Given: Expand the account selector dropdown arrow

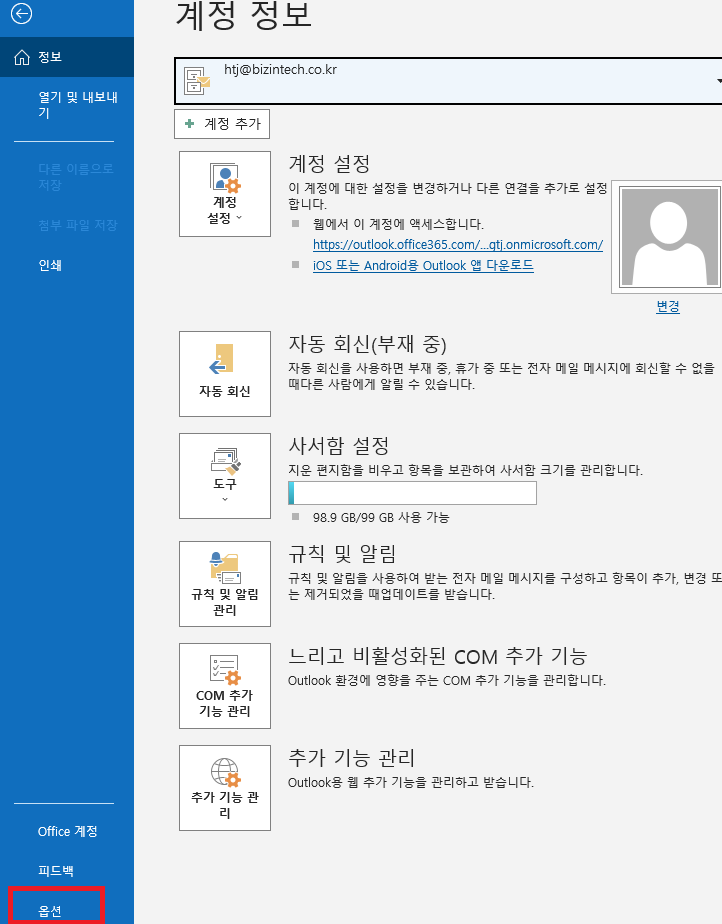Looking at the screenshot, I should click(718, 81).
